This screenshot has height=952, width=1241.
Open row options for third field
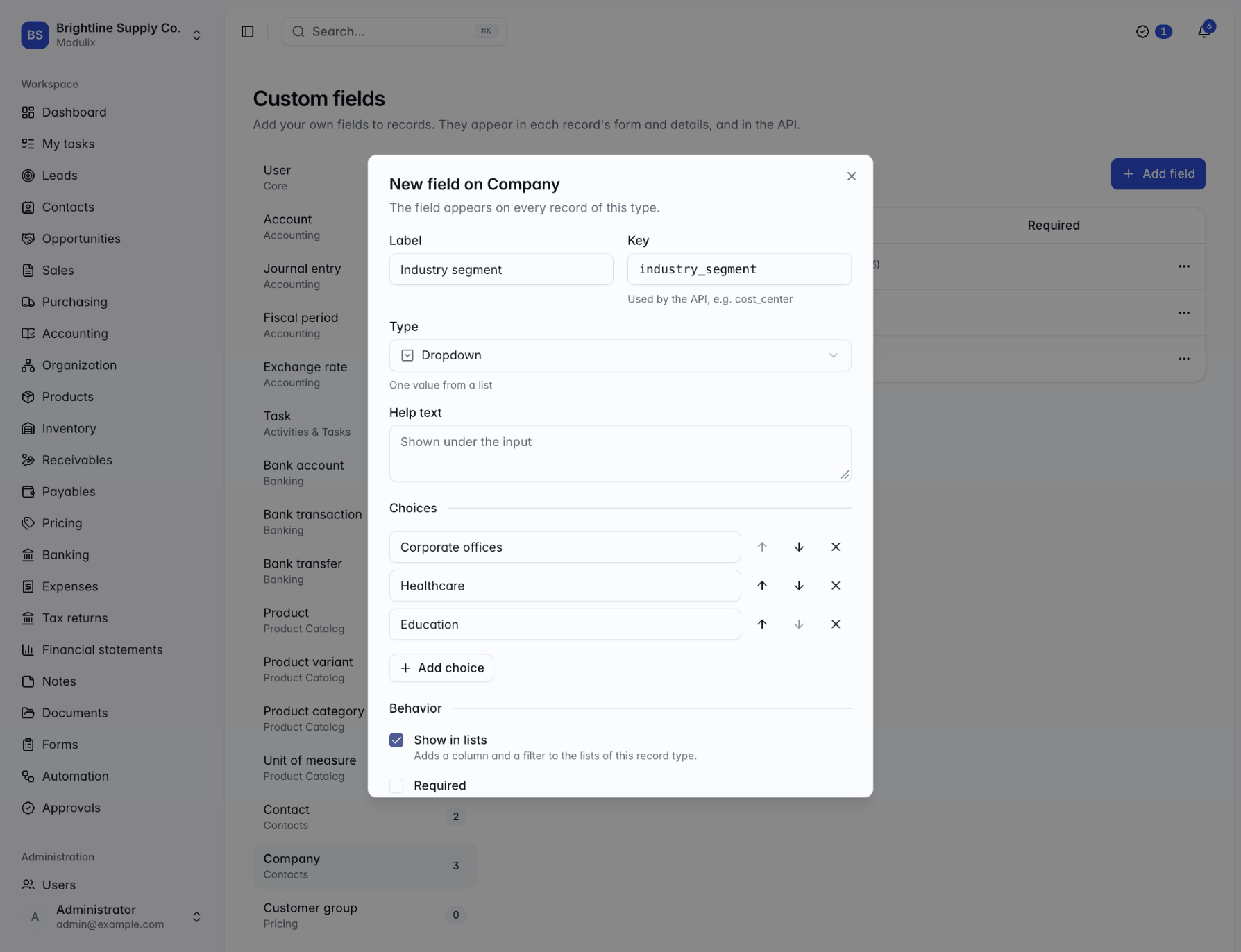(x=1184, y=359)
